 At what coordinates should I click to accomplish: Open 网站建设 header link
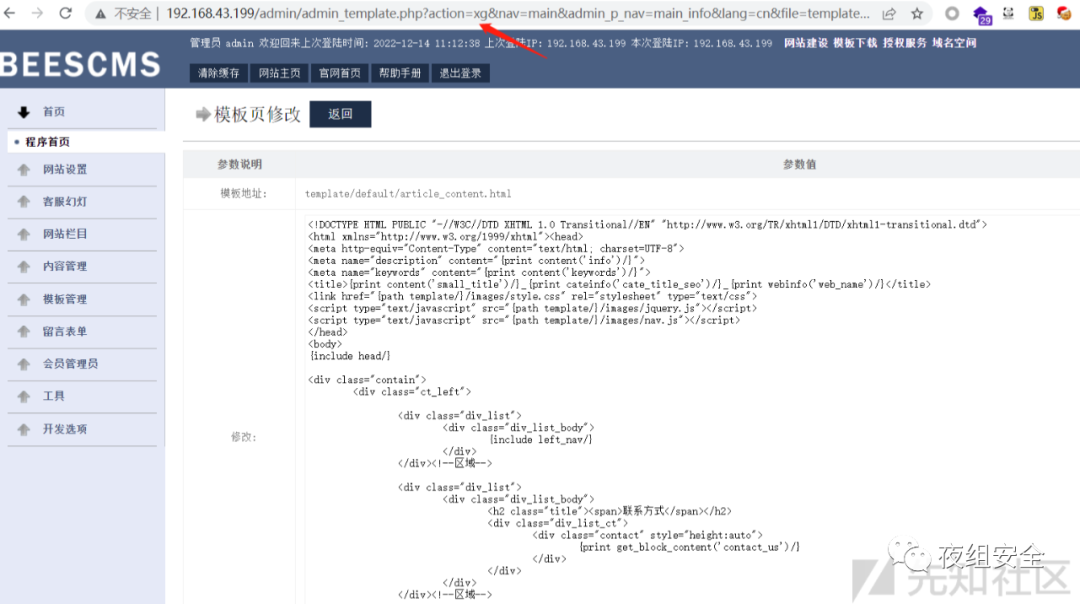click(x=806, y=43)
